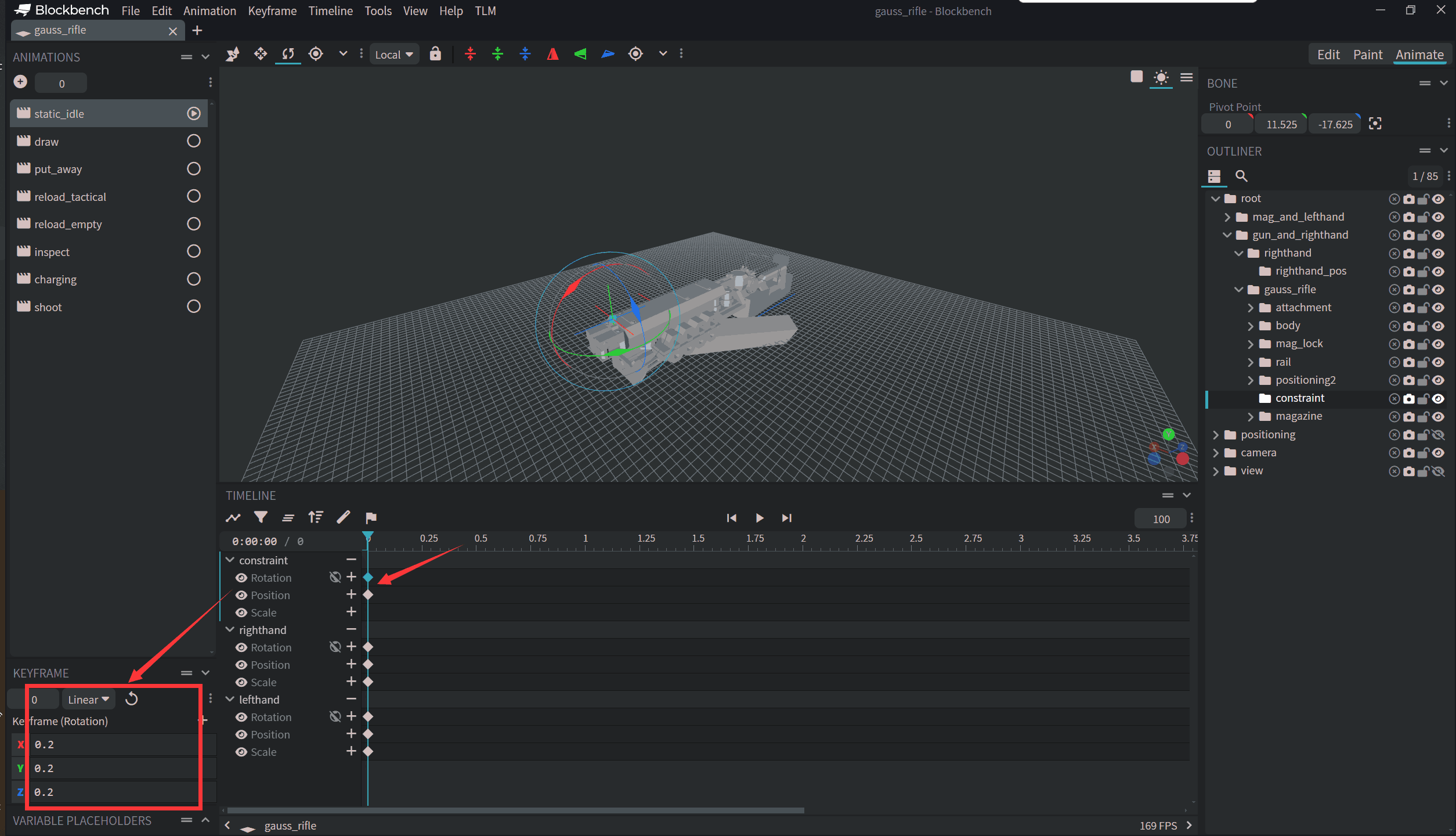
Task: Toggle visibility of the camera group
Action: (x=1438, y=453)
